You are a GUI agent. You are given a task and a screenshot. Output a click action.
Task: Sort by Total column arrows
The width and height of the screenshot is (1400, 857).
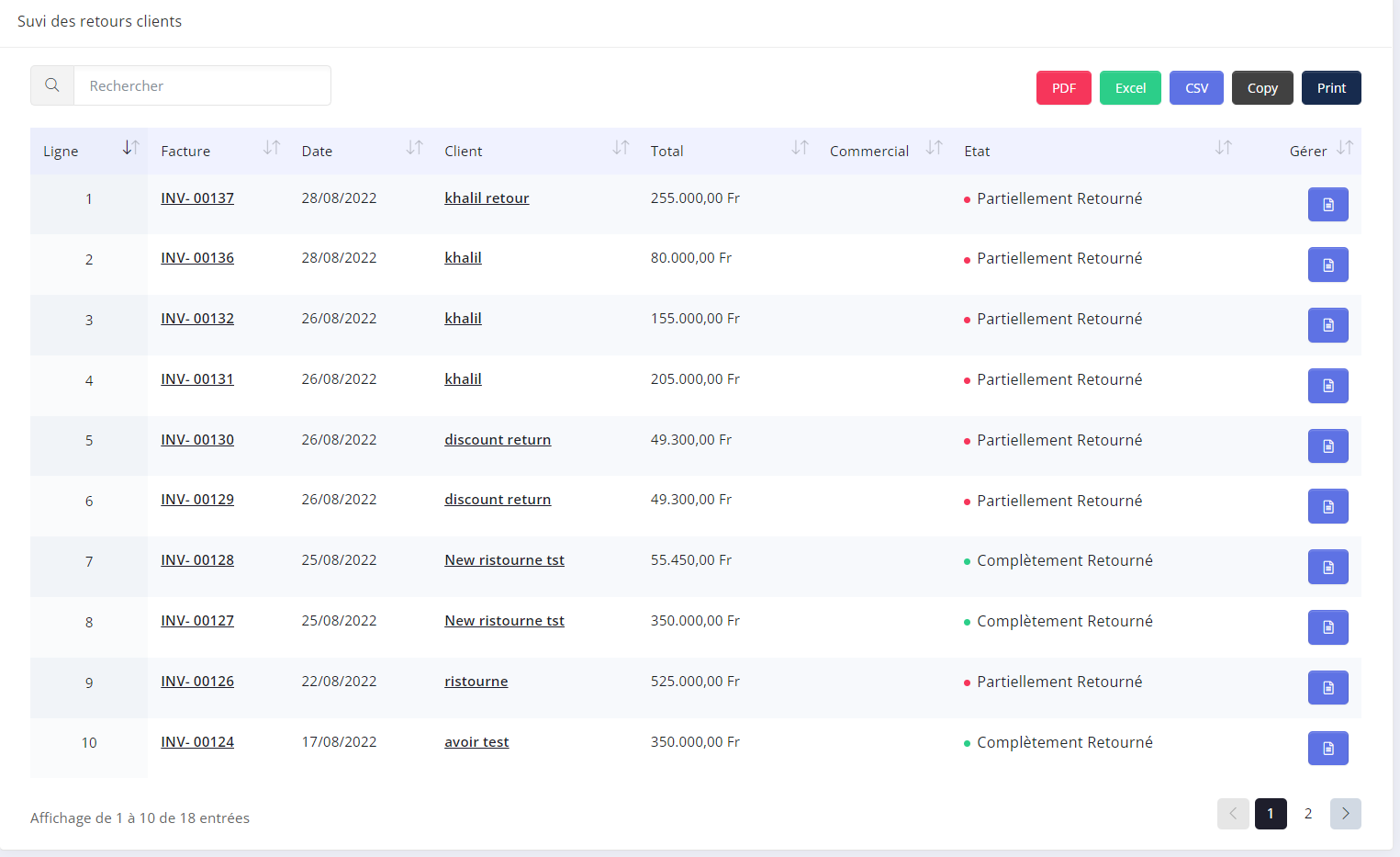[800, 148]
